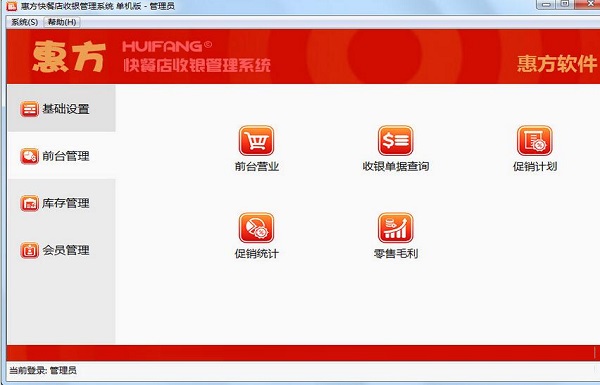Select the 基础设置 label in sidebar
Image resolution: width=600 pixels, height=385 pixels.
coord(65,109)
